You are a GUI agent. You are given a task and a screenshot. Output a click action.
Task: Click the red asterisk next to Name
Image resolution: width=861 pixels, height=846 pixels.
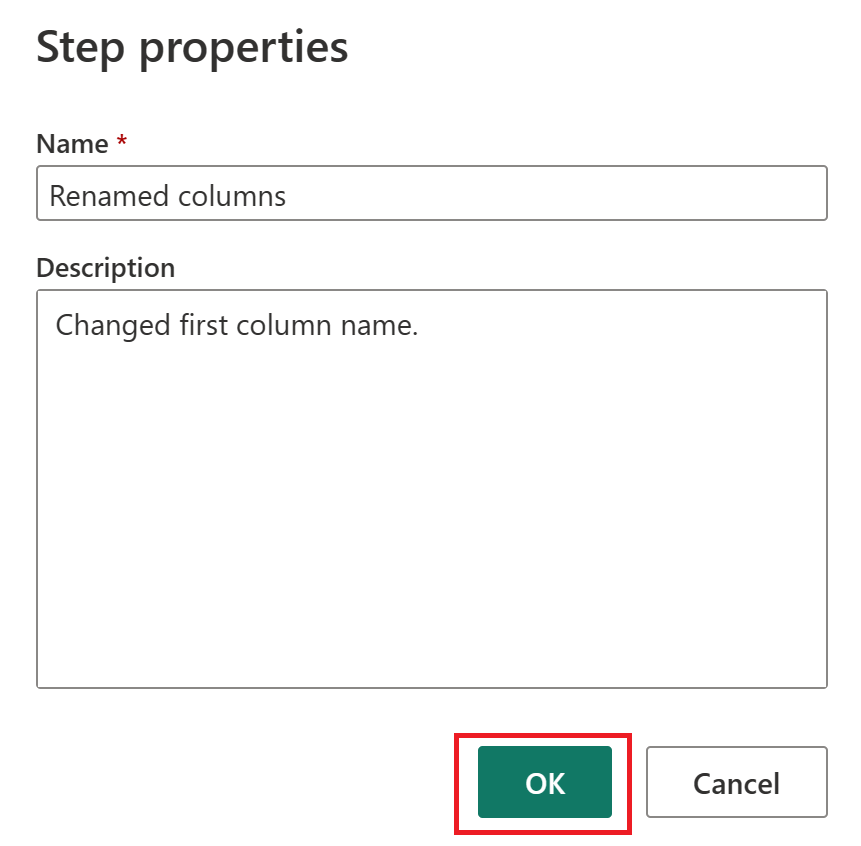tap(125, 142)
